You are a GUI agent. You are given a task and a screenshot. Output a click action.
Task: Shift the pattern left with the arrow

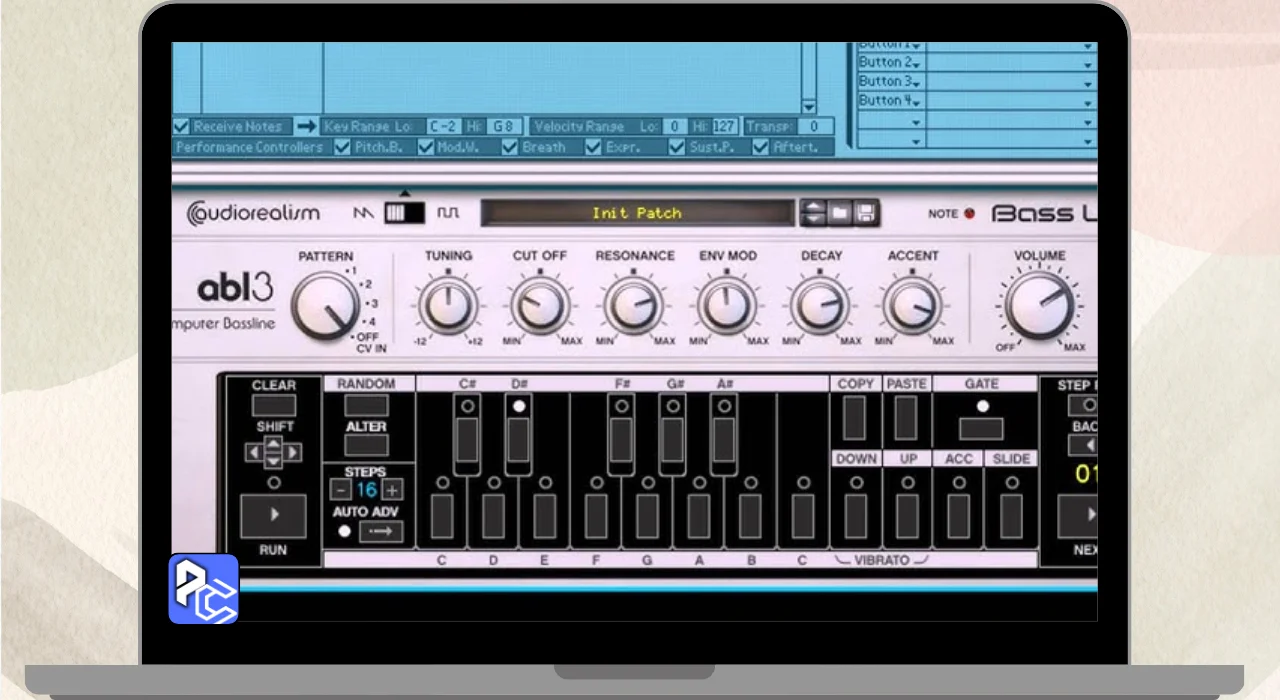pyautogui.click(x=254, y=453)
